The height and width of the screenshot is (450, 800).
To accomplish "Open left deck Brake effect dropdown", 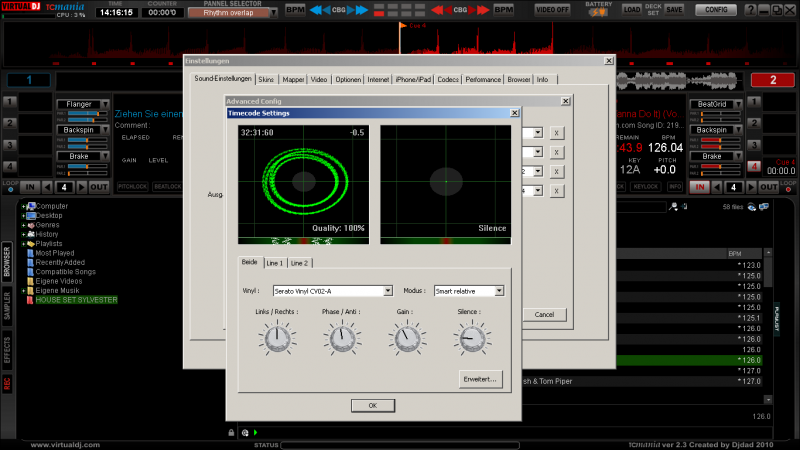I will tap(105, 156).
